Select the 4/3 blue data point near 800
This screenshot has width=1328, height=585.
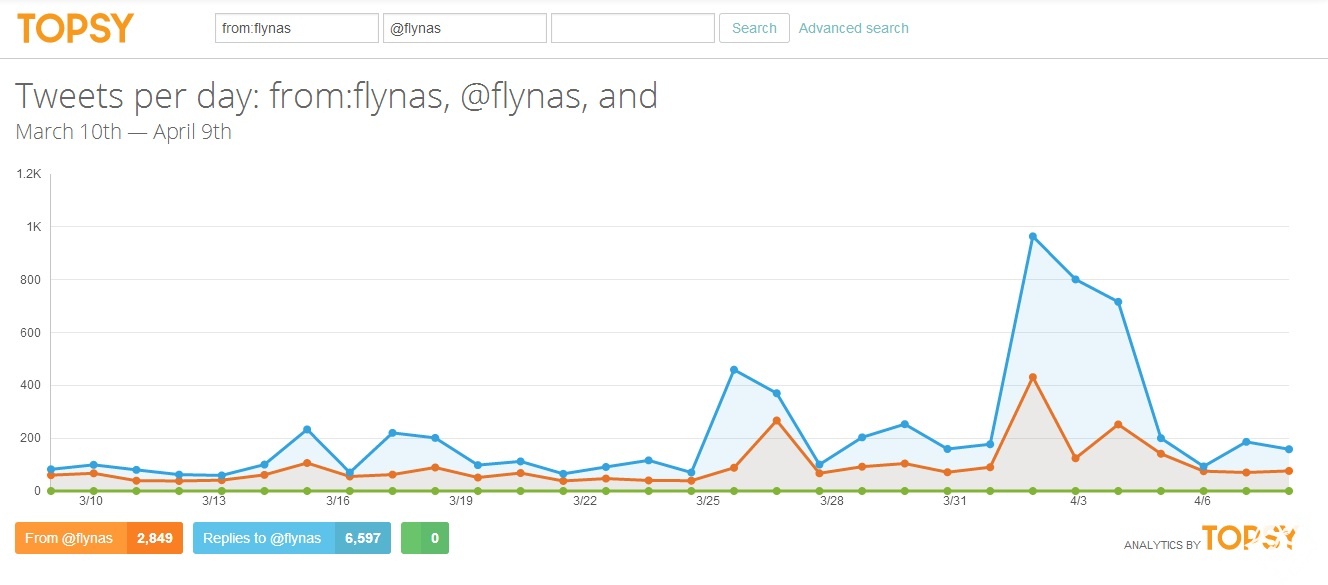(x=1075, y=279)
